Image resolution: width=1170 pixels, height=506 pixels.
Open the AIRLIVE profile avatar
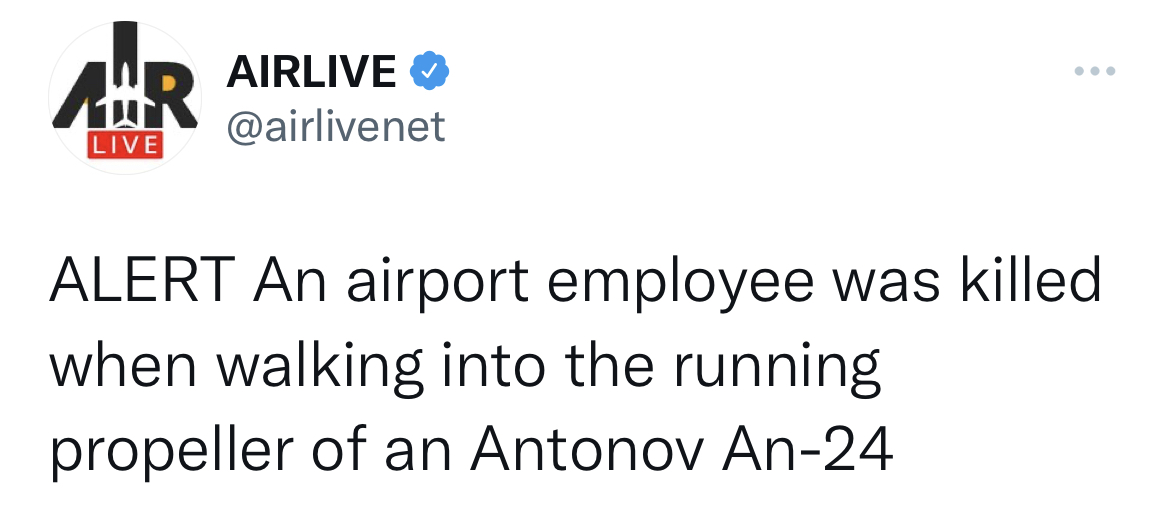click(125, 98)
